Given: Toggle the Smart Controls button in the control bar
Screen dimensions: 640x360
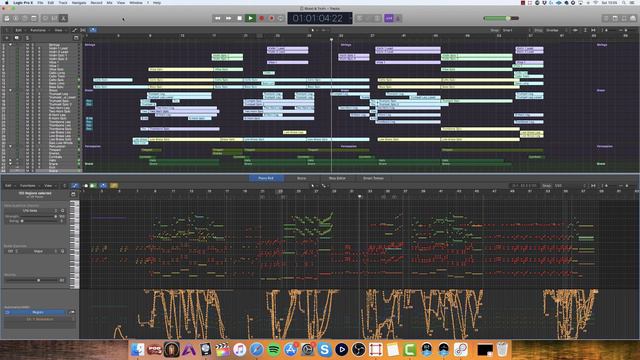Looking at the screenshot, I should pyautogui.click(x=45, y=18).
